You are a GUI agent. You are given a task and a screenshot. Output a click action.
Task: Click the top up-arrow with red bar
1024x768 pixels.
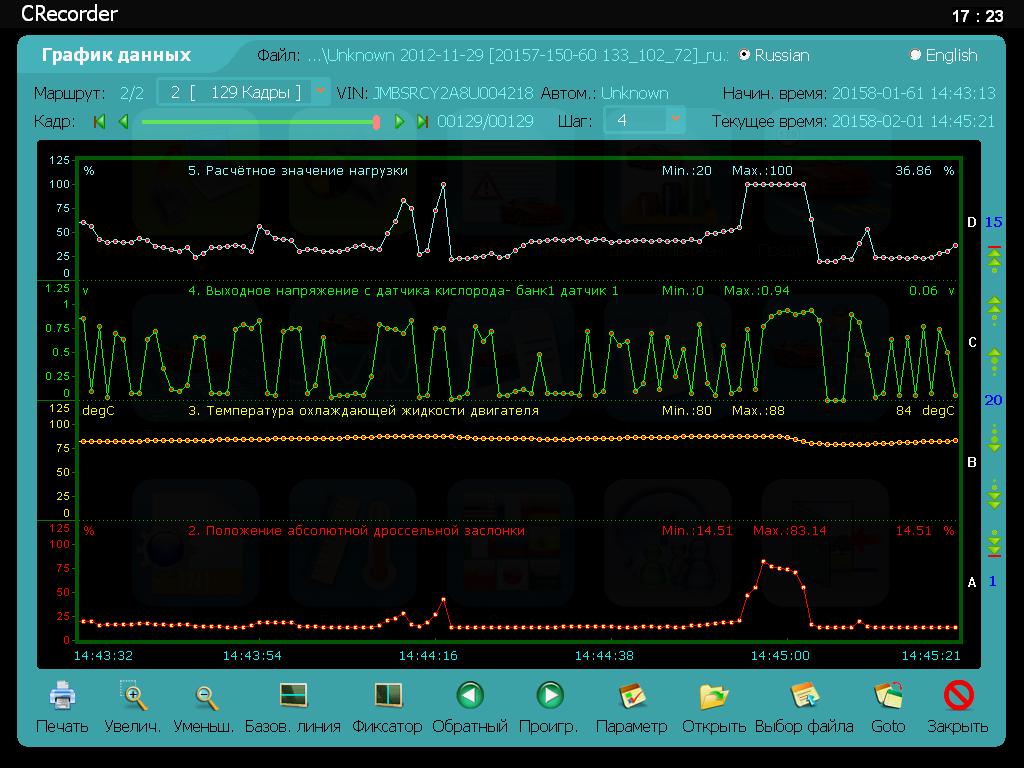click(994, 259)
